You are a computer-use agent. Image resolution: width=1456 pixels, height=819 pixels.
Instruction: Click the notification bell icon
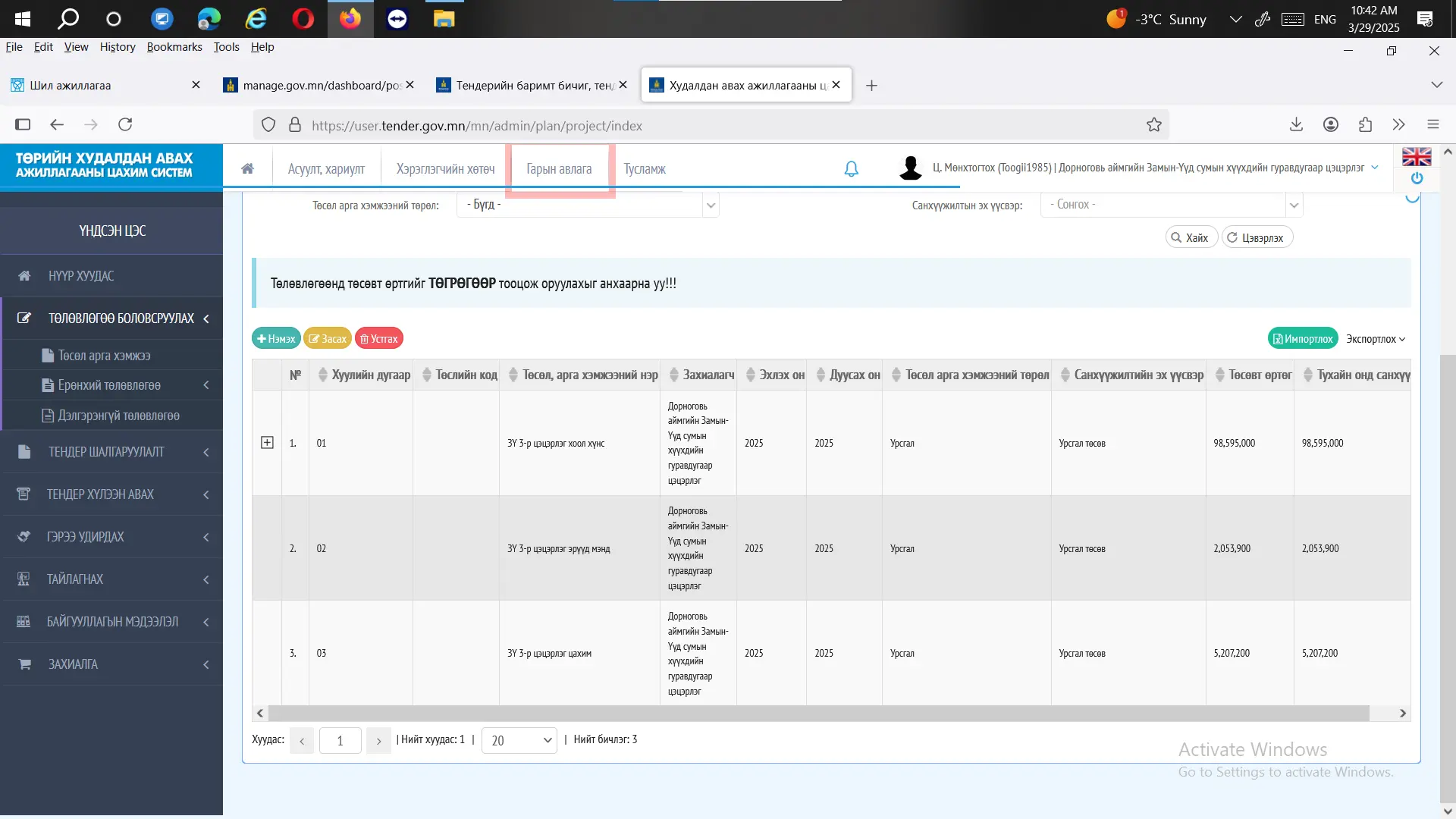[x=851, y=168]
